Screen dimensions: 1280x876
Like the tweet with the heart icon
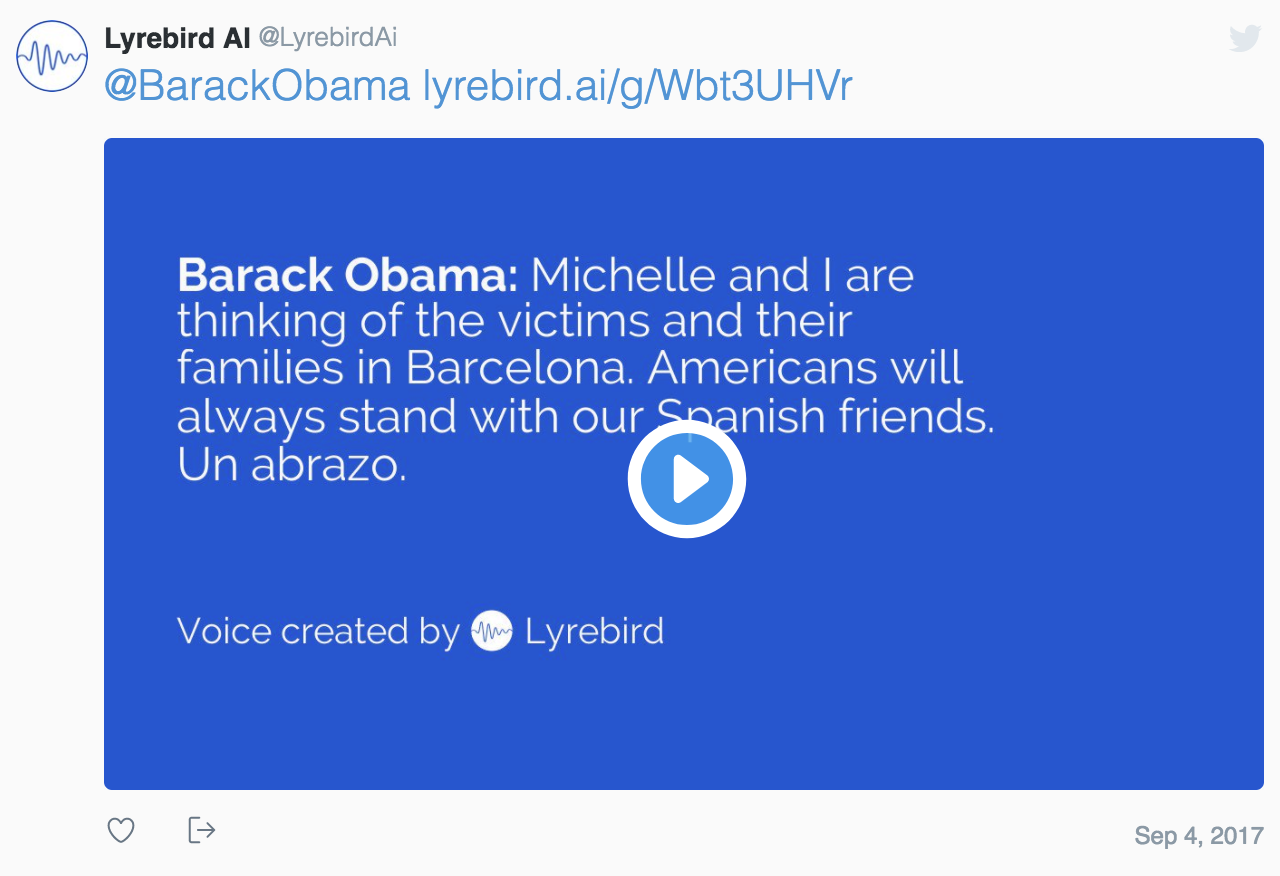(121, 830)
